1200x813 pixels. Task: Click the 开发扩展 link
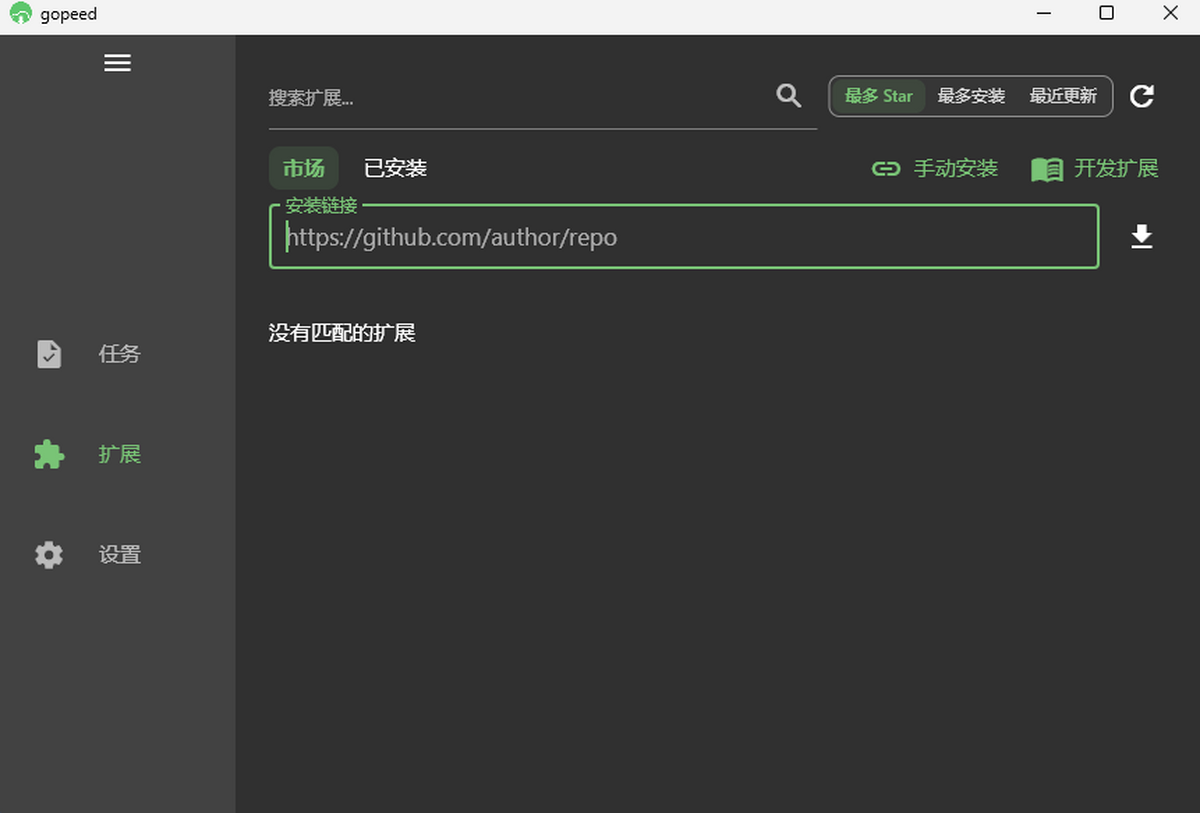click(1095, 169)
